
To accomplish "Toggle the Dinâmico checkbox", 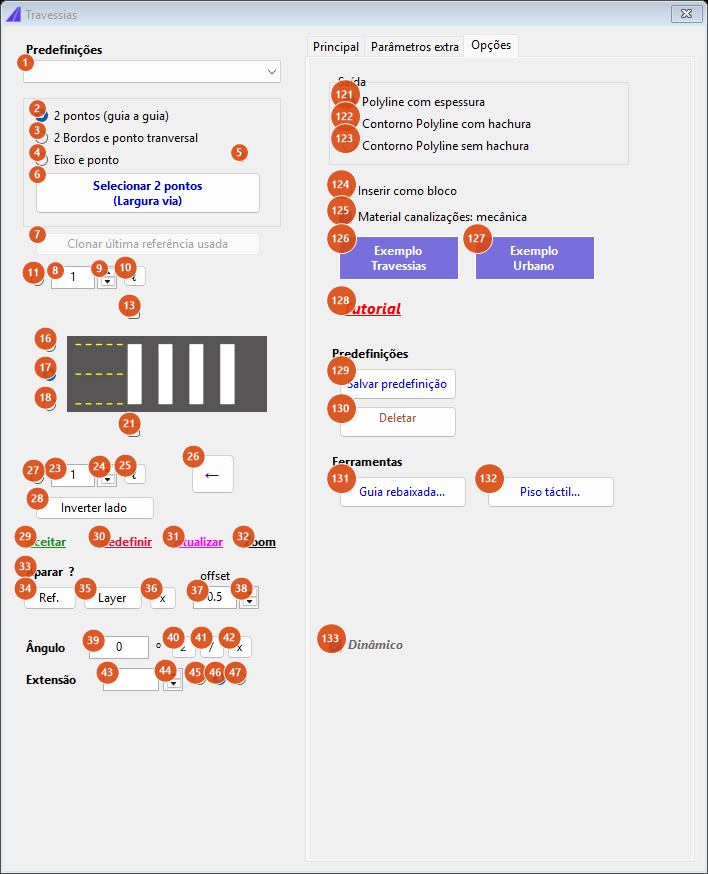I will [336, 645].
